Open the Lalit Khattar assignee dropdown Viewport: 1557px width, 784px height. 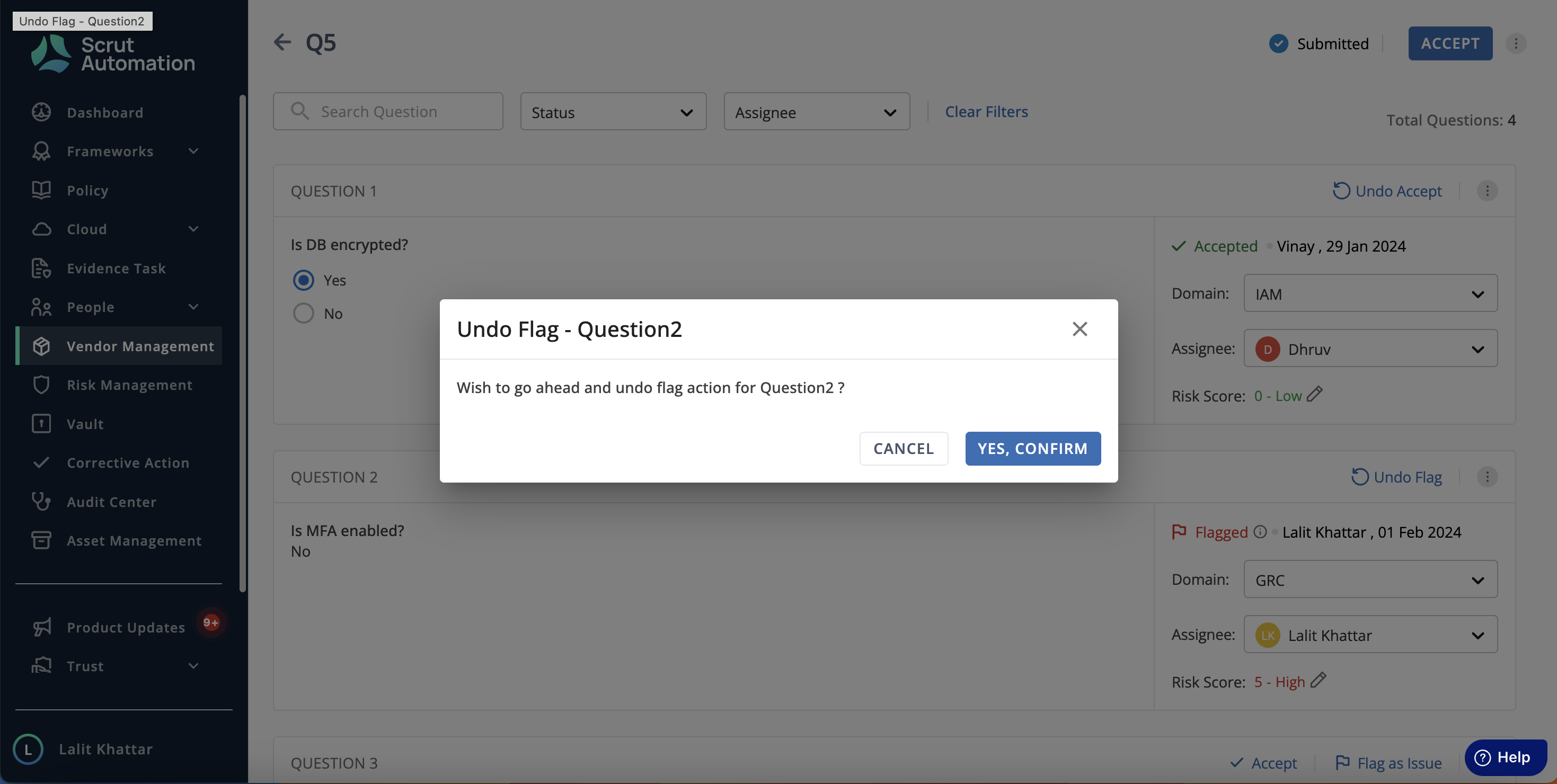tap(1370, 634)
